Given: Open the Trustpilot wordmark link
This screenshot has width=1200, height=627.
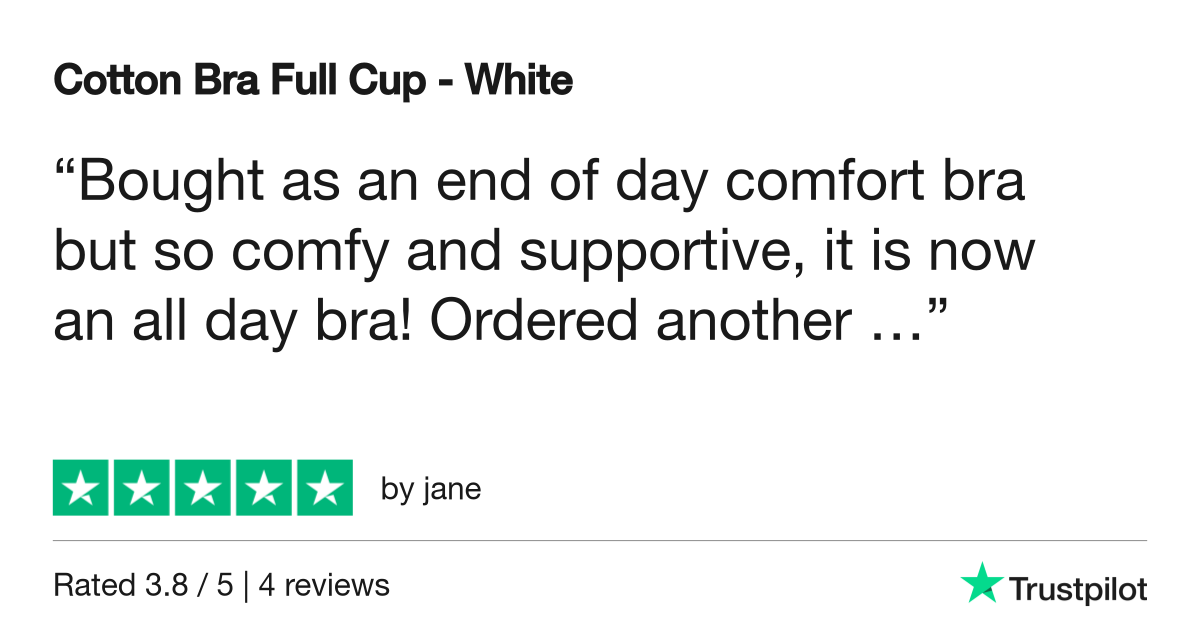Looking at the screenshot, I should (1077, 590).
